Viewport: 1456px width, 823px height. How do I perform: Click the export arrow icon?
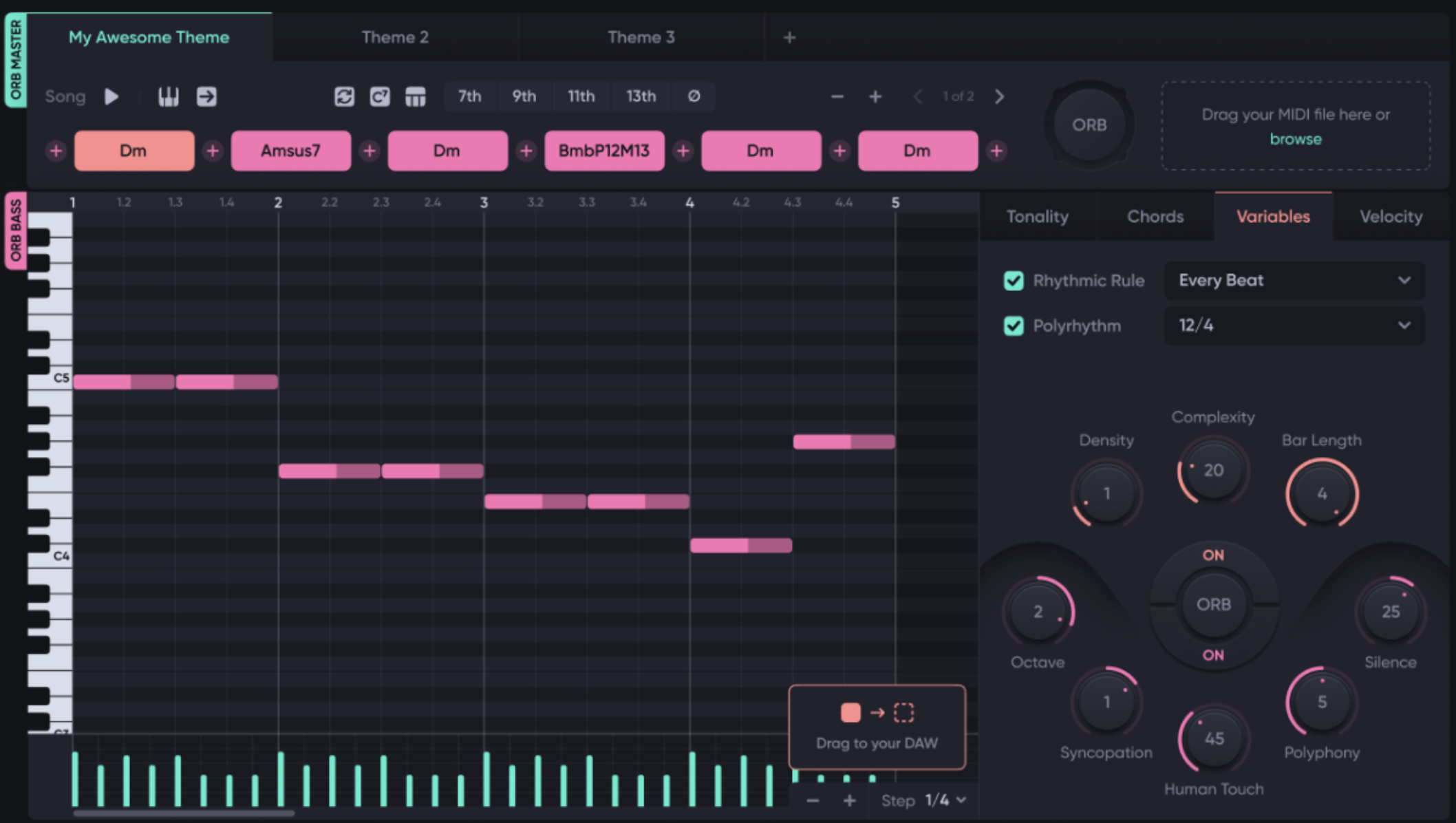pos(206,97)
